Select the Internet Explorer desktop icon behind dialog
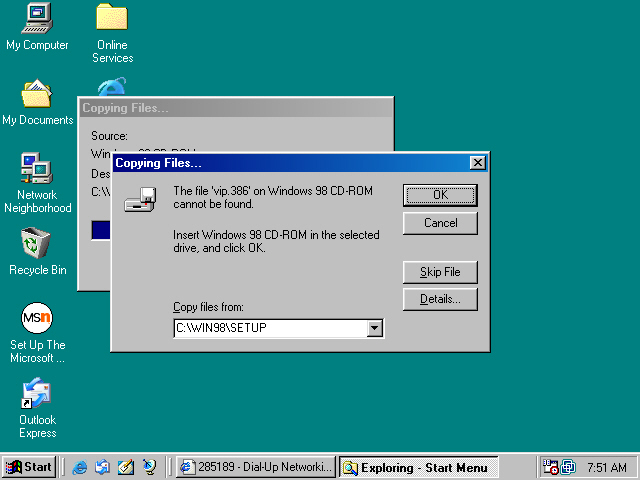The image size is (640, 480). coord(112,87)
